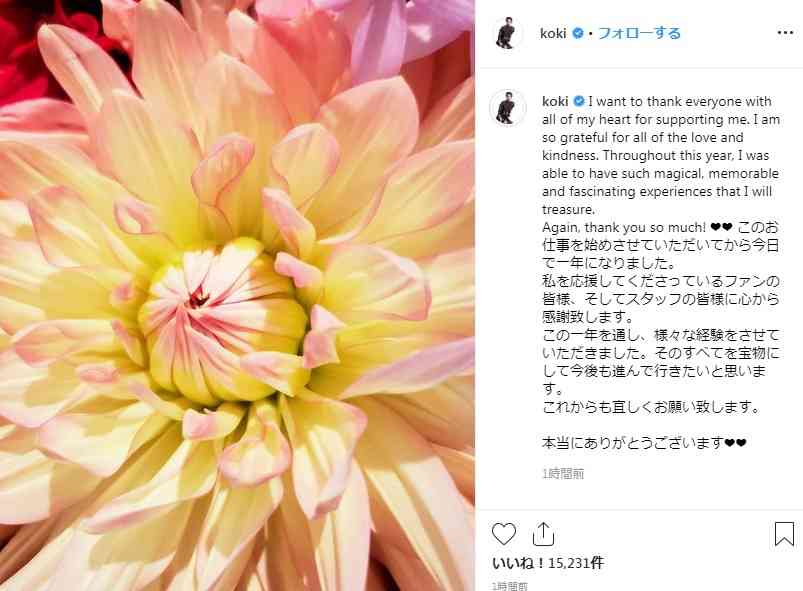Image resolution: width=803 pixels, height=591 pixels.
Task: Click the timestamp below the likes count
Action: [x=510, y=586]
